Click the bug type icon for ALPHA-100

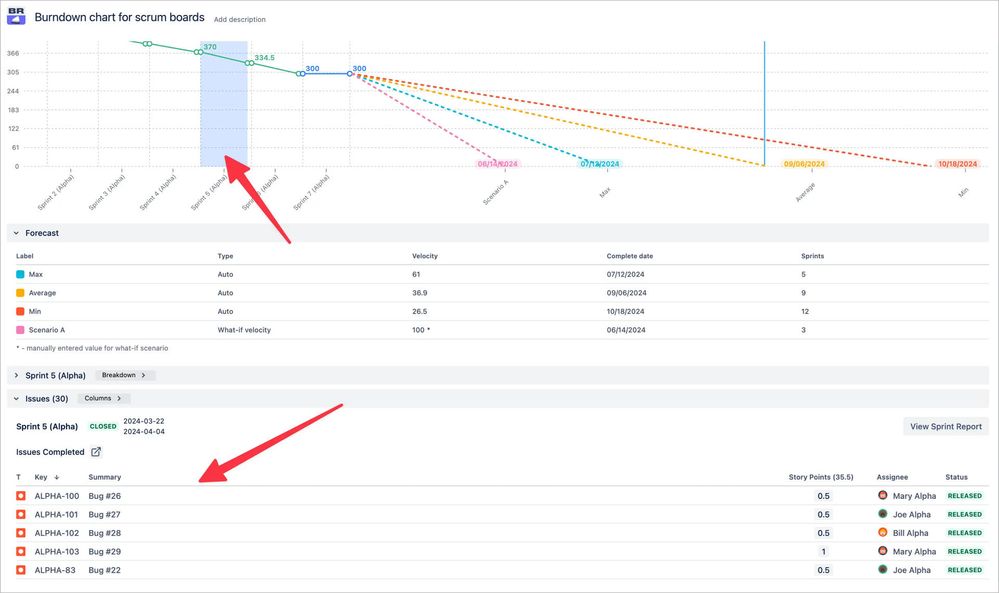19,495
